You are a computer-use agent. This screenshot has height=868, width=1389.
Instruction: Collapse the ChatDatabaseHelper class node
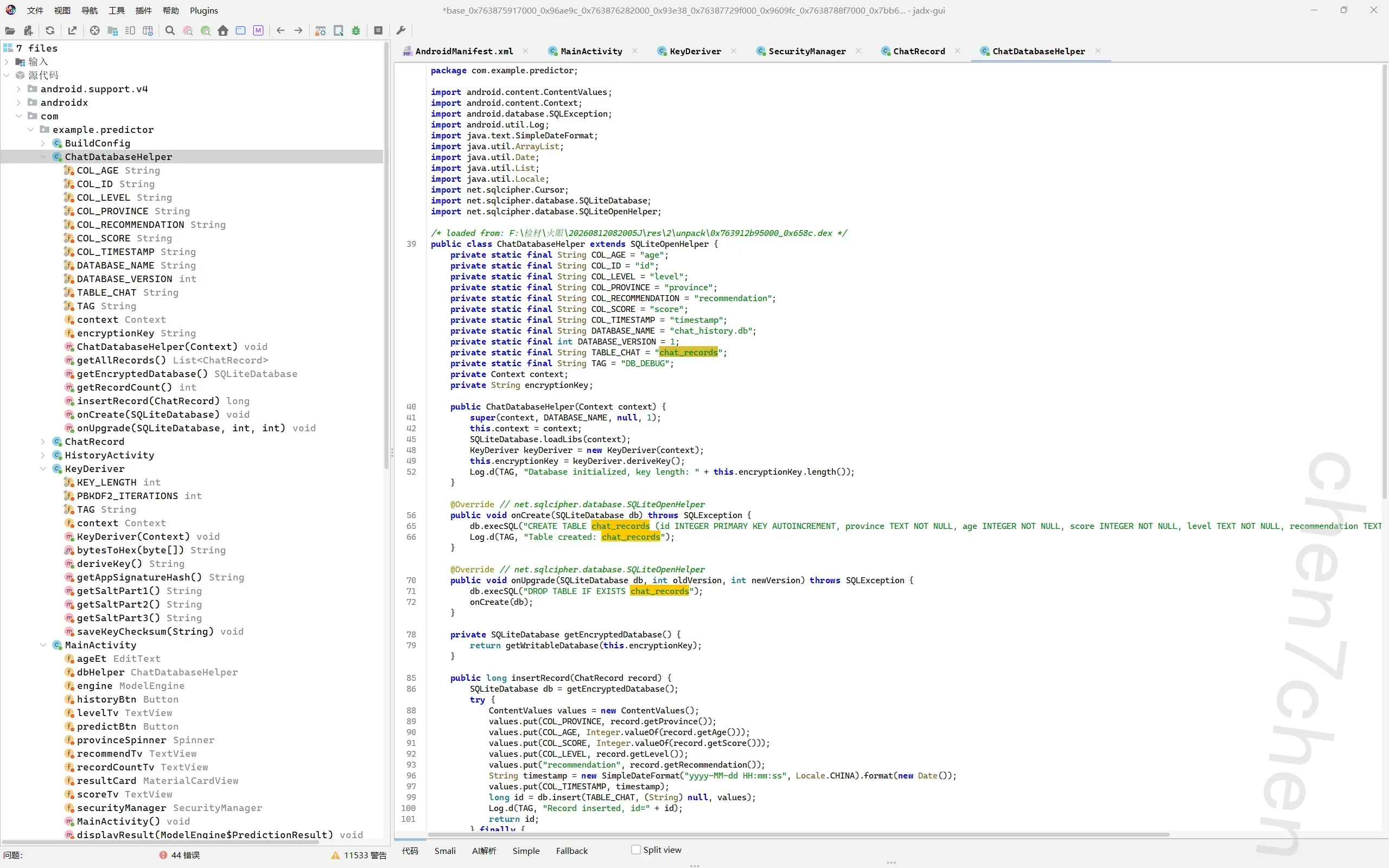pyautogui.click(x=42, y=157)
